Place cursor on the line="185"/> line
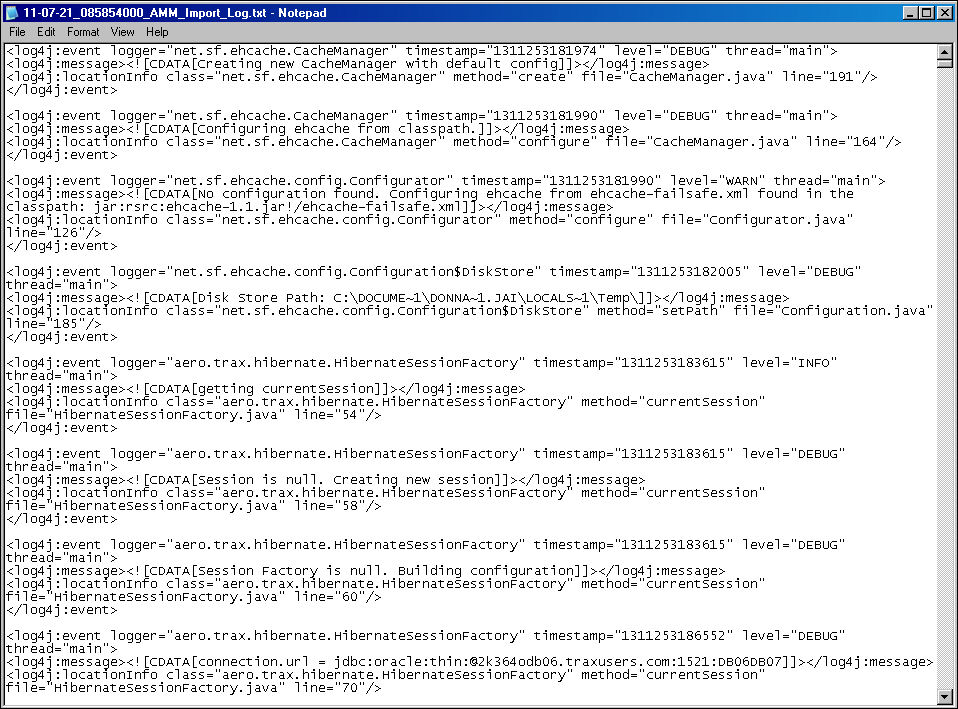 tap(54, 324)
